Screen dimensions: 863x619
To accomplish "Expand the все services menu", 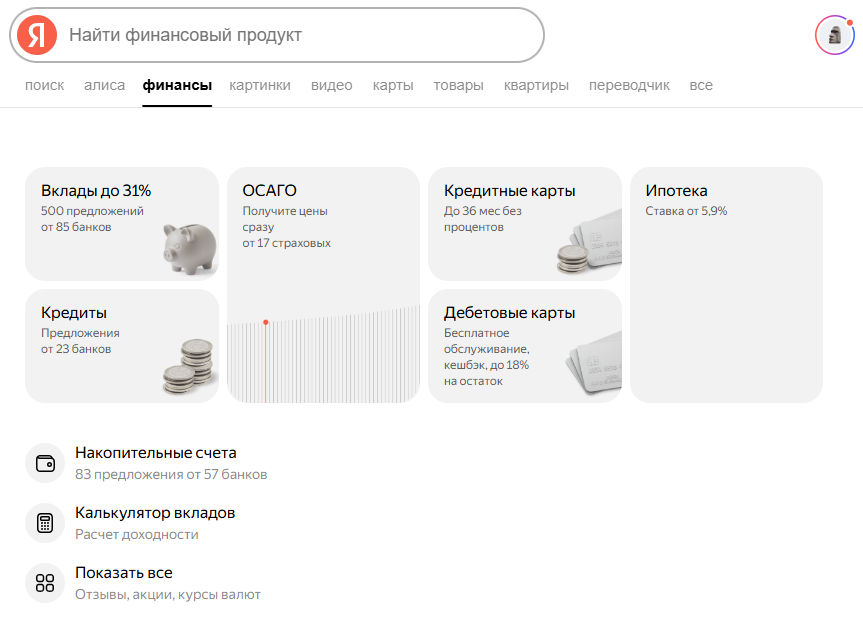I will click(x=701, y=85).
